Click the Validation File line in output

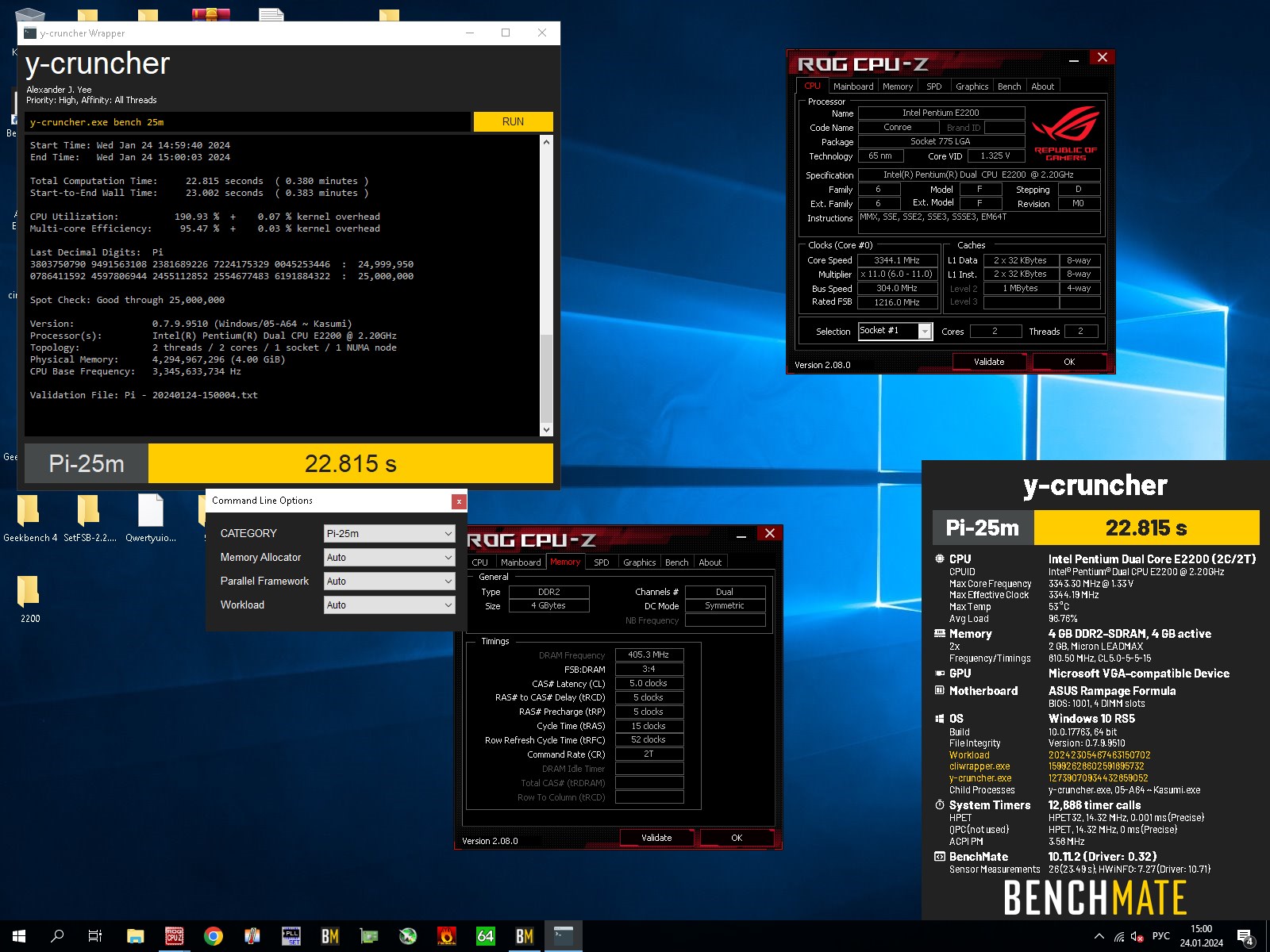point(144,395)
